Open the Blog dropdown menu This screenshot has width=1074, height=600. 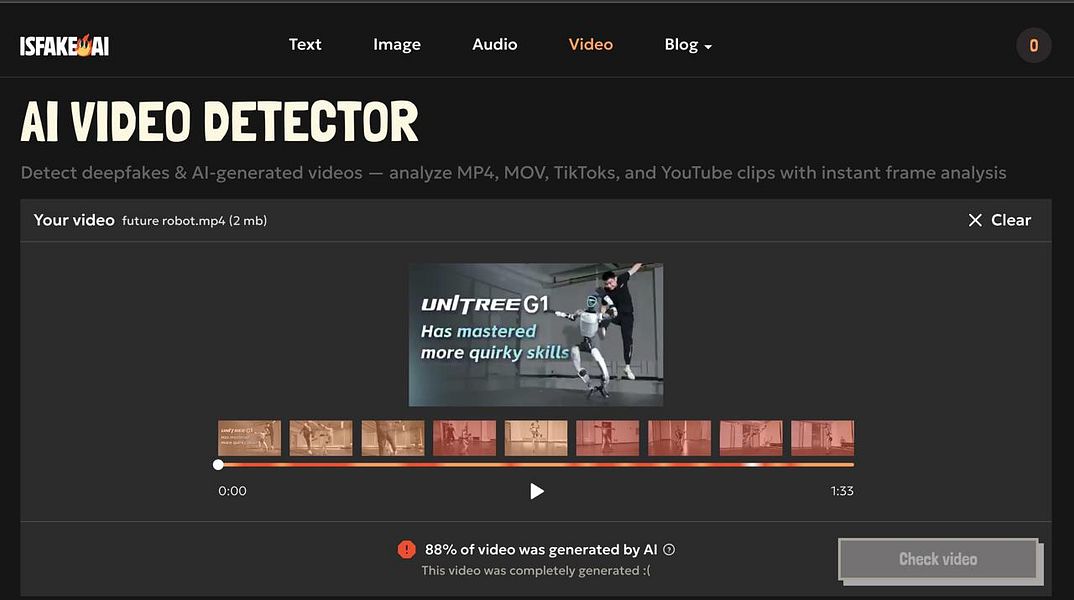(681, 44)
